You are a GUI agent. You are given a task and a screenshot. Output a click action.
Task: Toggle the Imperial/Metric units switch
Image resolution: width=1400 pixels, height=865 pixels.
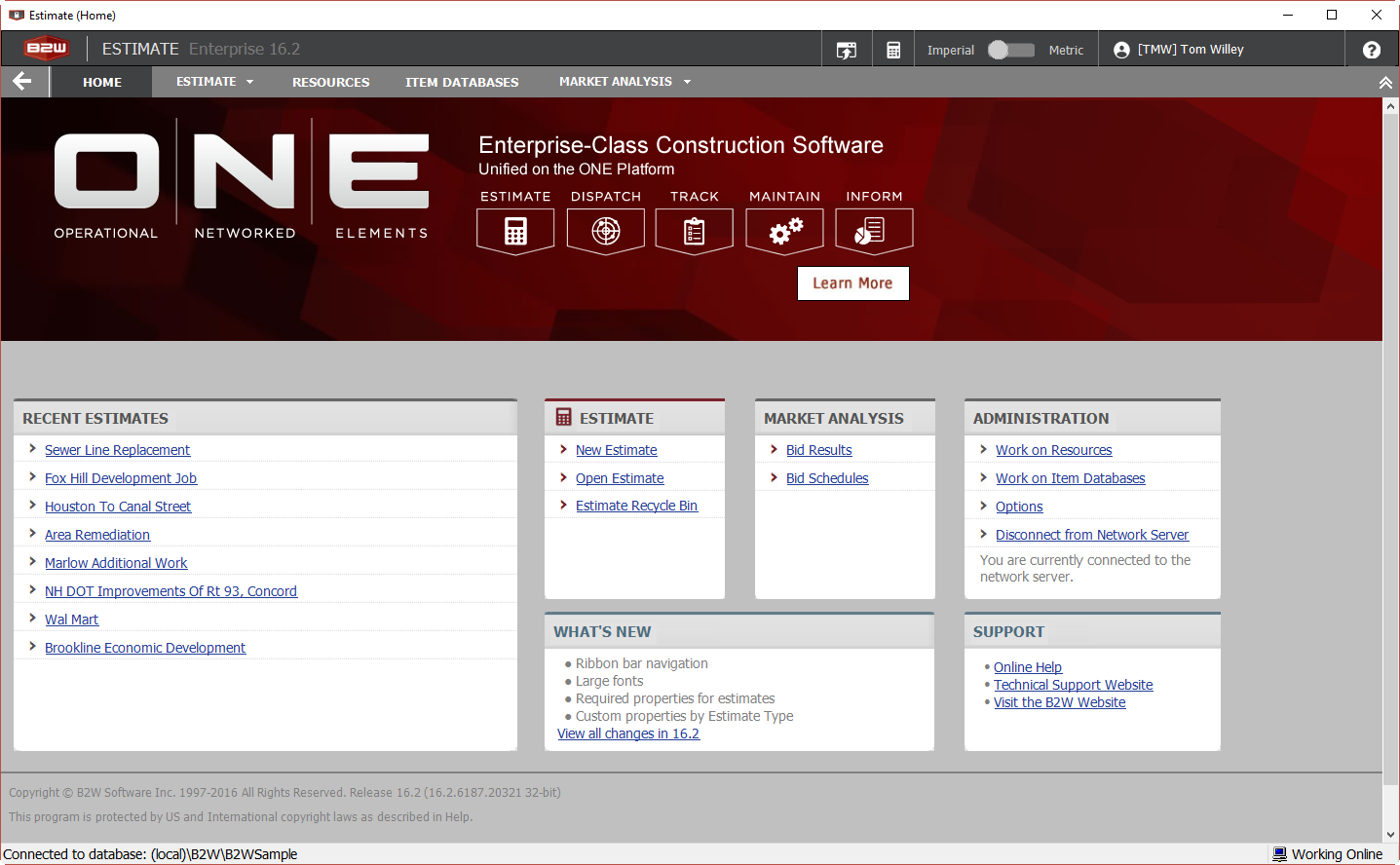(1011, 50)
